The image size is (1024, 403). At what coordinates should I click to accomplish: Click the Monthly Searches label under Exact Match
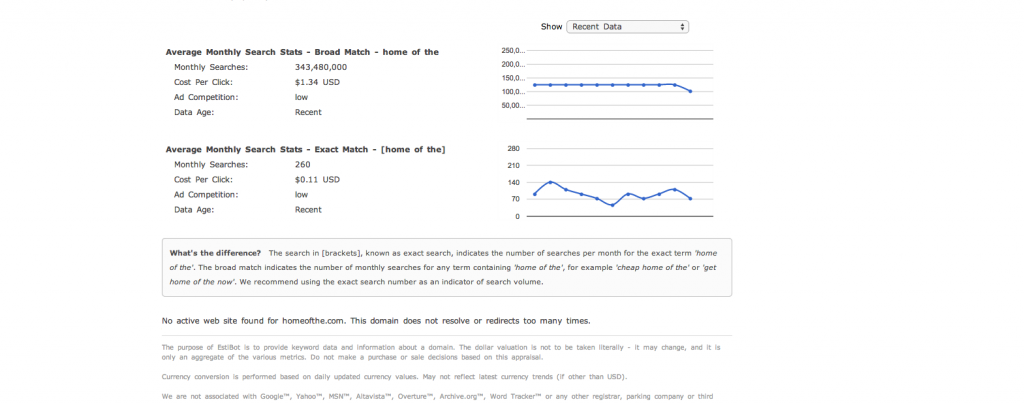click(x=211, y=165)
